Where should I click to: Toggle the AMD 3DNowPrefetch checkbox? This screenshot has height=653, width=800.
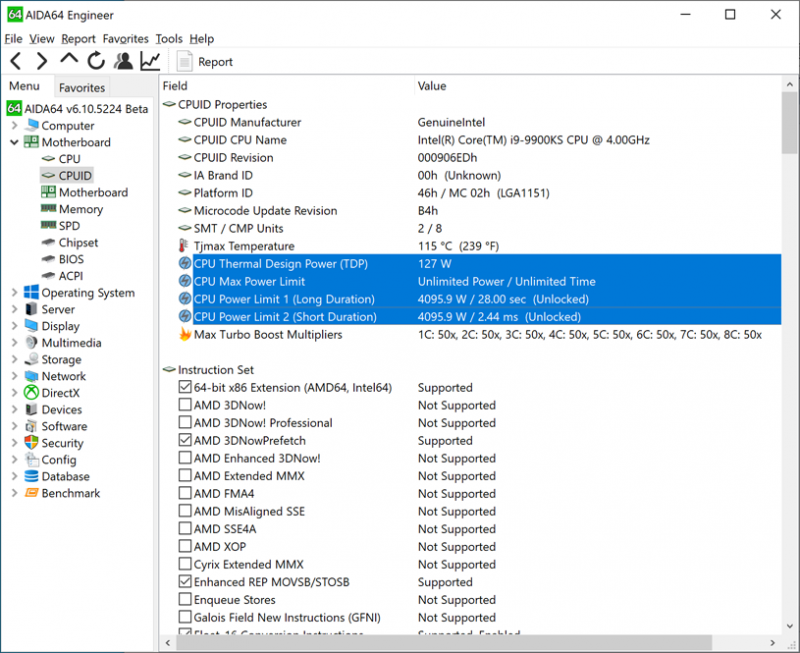pyautogui.click(x=185, y=440)
